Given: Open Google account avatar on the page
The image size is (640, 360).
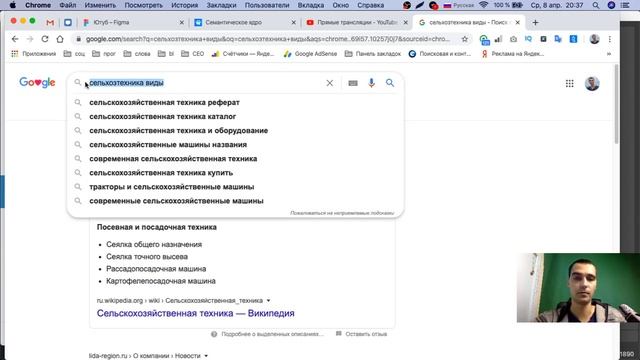Looking at the screenshot, I should tap(592, 83).
